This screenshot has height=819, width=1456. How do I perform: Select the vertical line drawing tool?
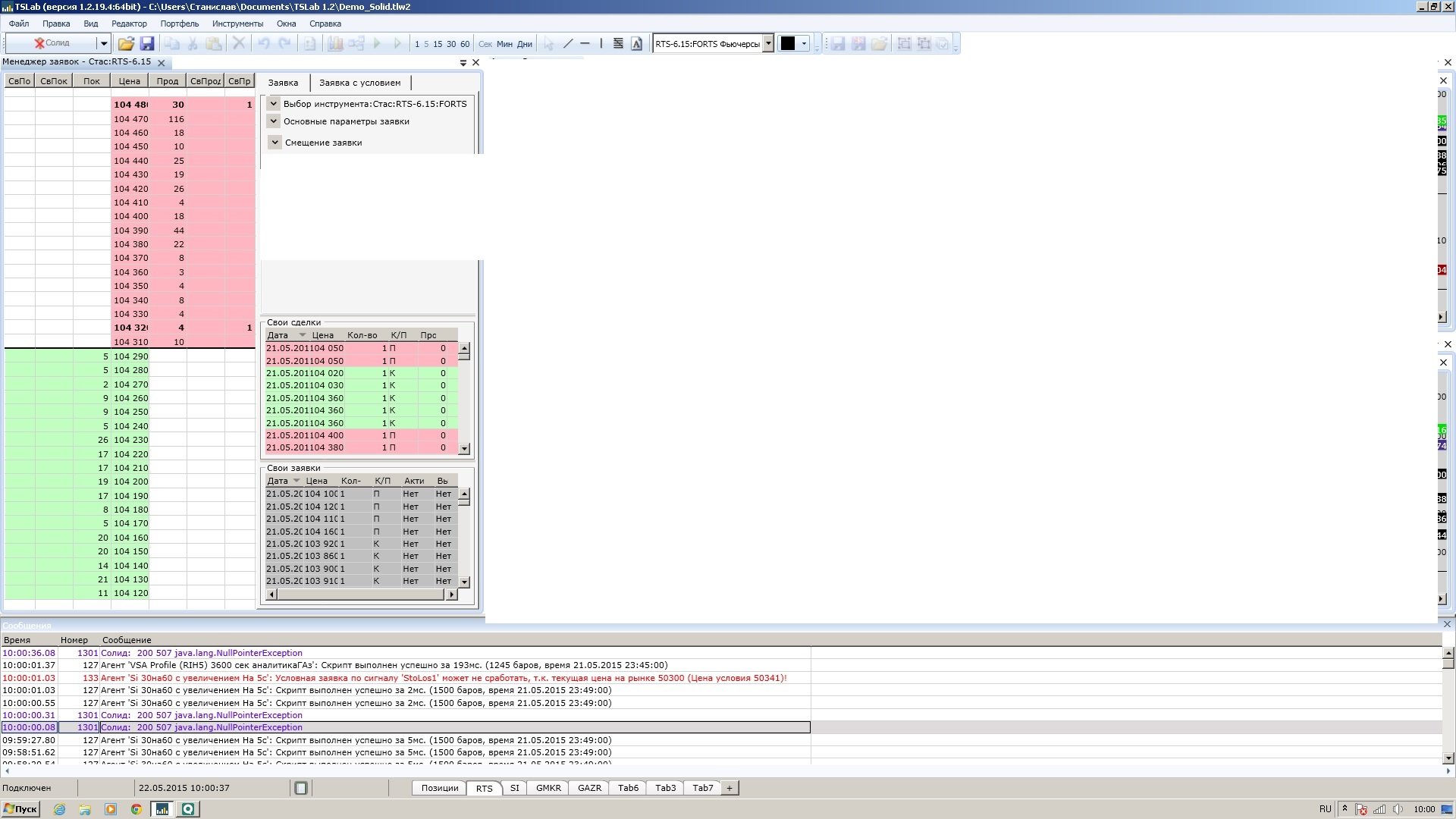point(601,44)
